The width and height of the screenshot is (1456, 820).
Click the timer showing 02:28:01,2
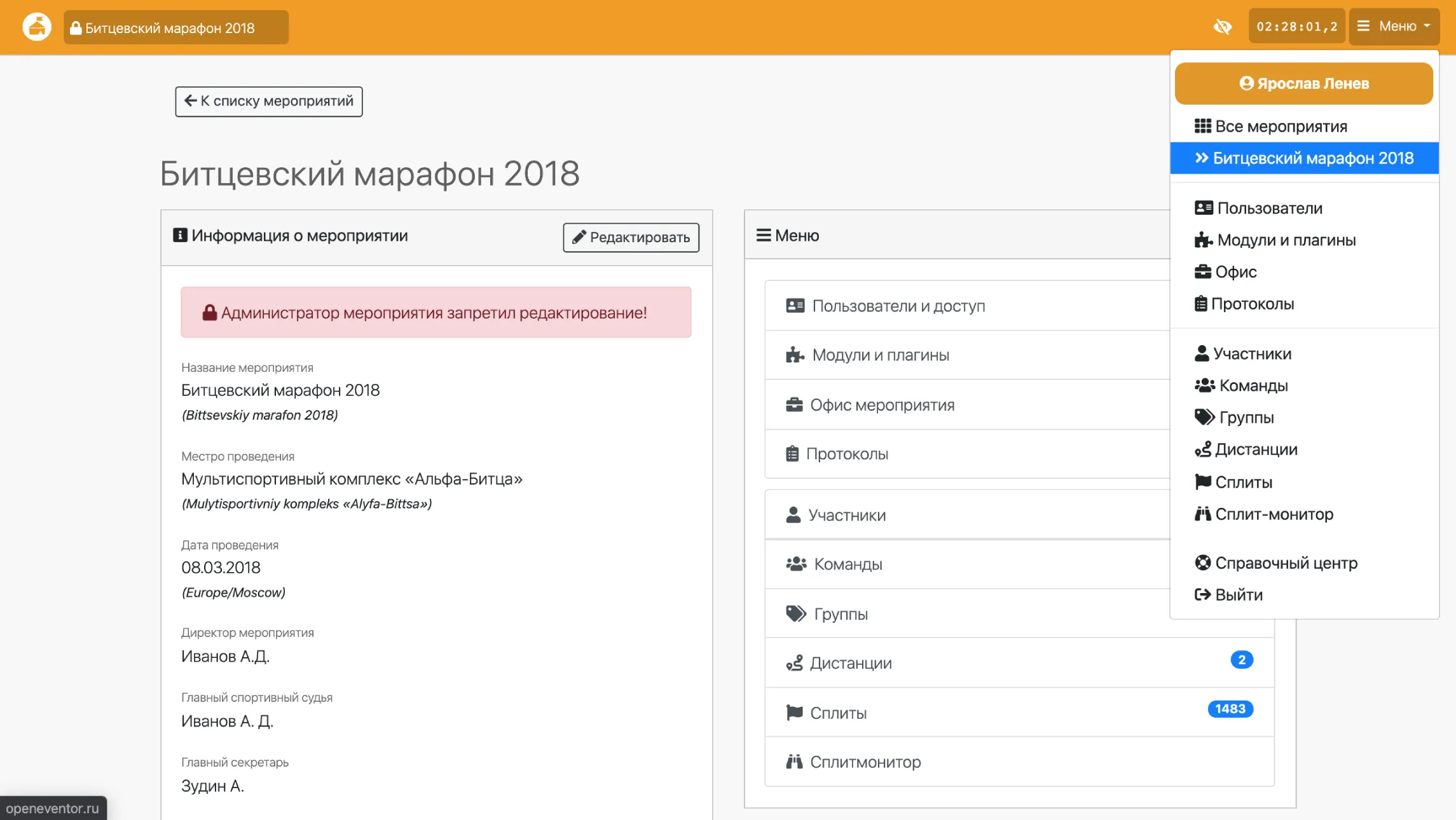[x=1296, y=26]
